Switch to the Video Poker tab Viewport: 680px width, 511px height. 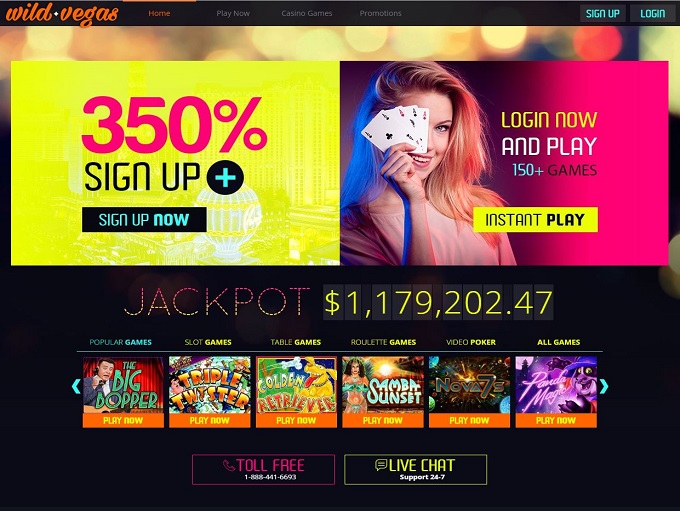pos(471,342)
